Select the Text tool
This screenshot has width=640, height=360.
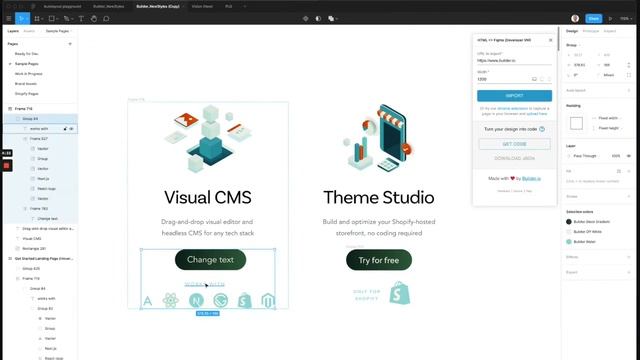tap(81, 18)
